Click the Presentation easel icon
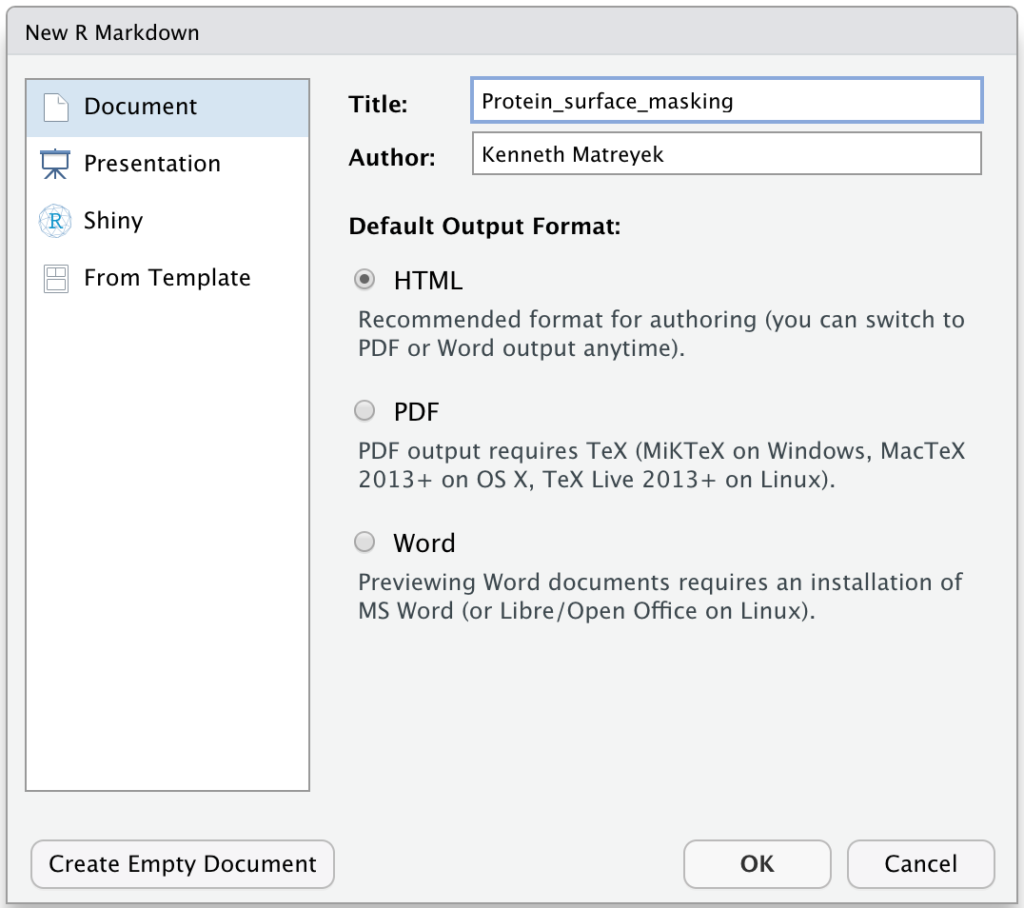Image resolution: width=1024 pixels, height=908 pixels. (56, 164)
